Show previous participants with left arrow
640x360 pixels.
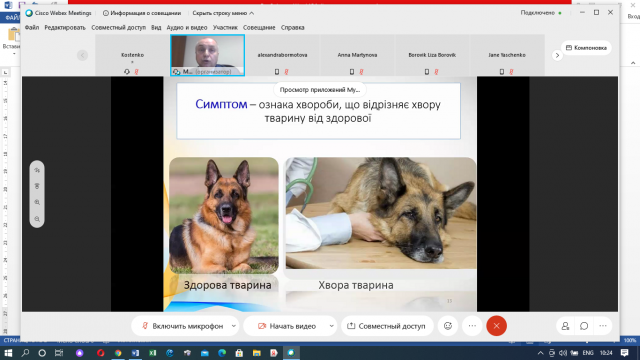[82, 55]
